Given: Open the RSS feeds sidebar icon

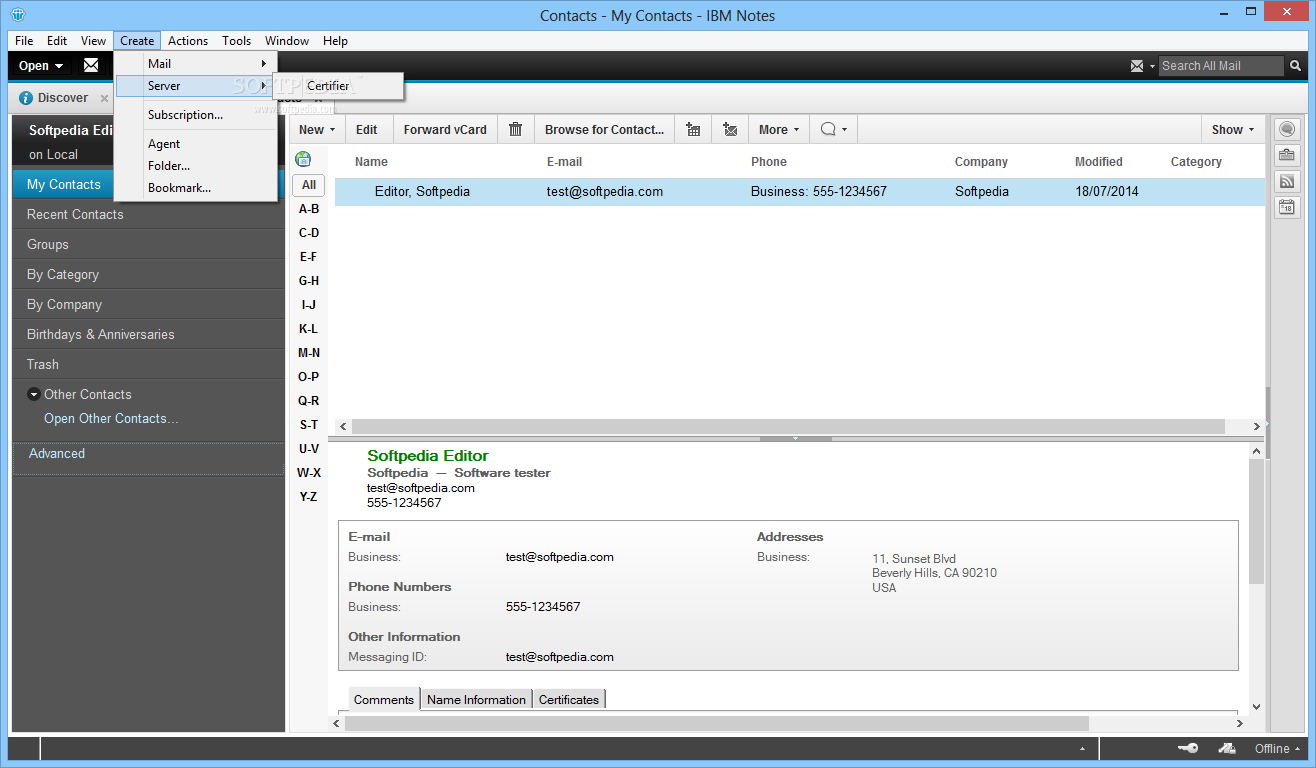Looking at the screenshot, I should (x=1286, y=181).
